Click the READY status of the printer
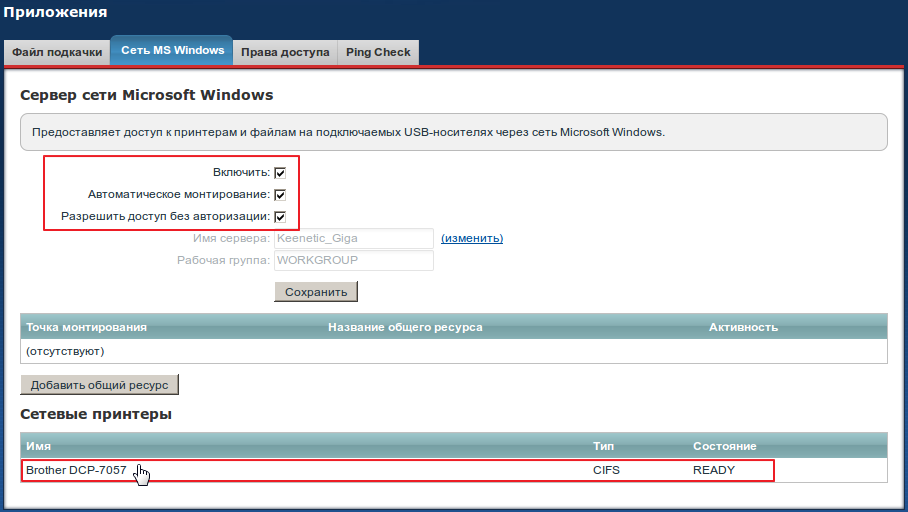This screenshot has height=512, width=908. coord(714,470)
